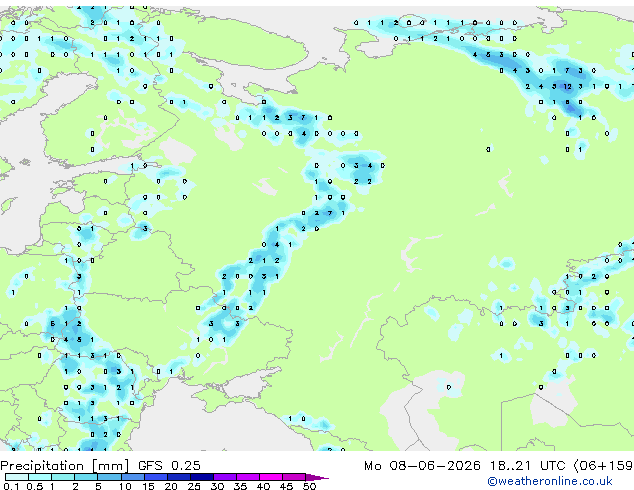Image resolution: width=634 pixels, height=490 pixels.
Task: Click the '45' legend scale label
Action: point(286,486)
